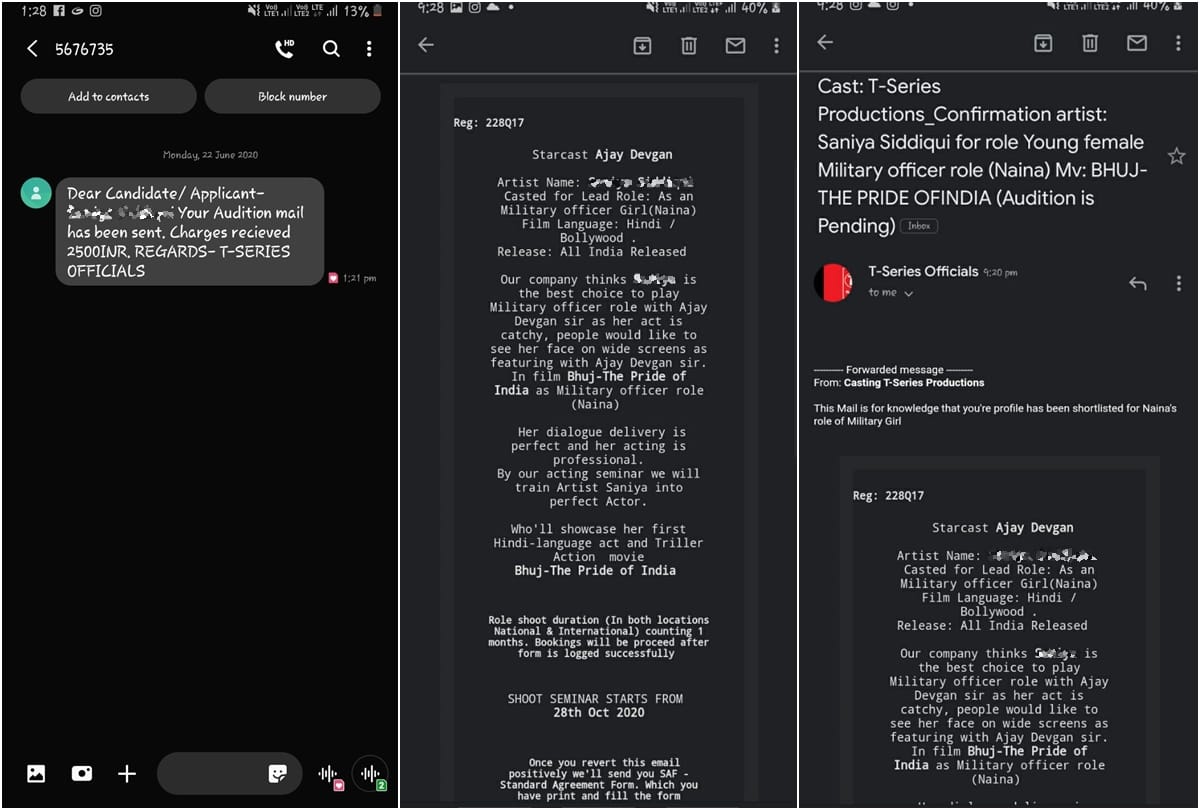Tap the contact number title 5676735
The height and width of the screenshot is (810, 1200).
(x=84, y=49)
